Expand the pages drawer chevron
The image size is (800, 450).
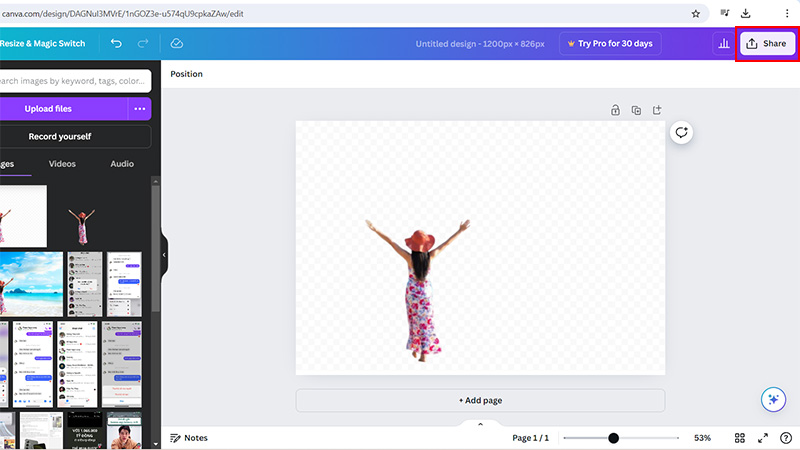pos(480,424)
